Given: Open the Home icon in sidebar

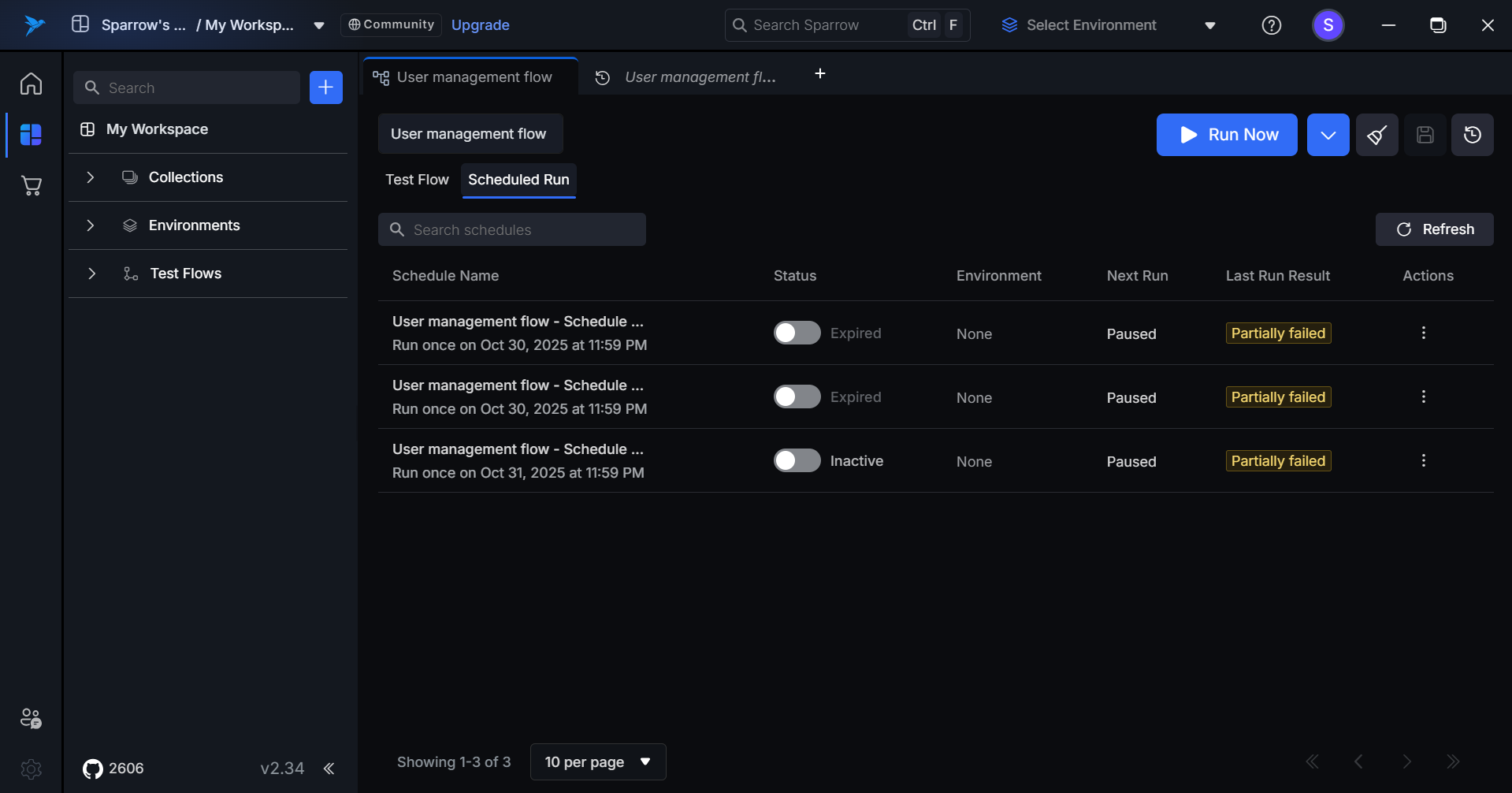Looking at the screenshot, I should click(x=31, y=84).
